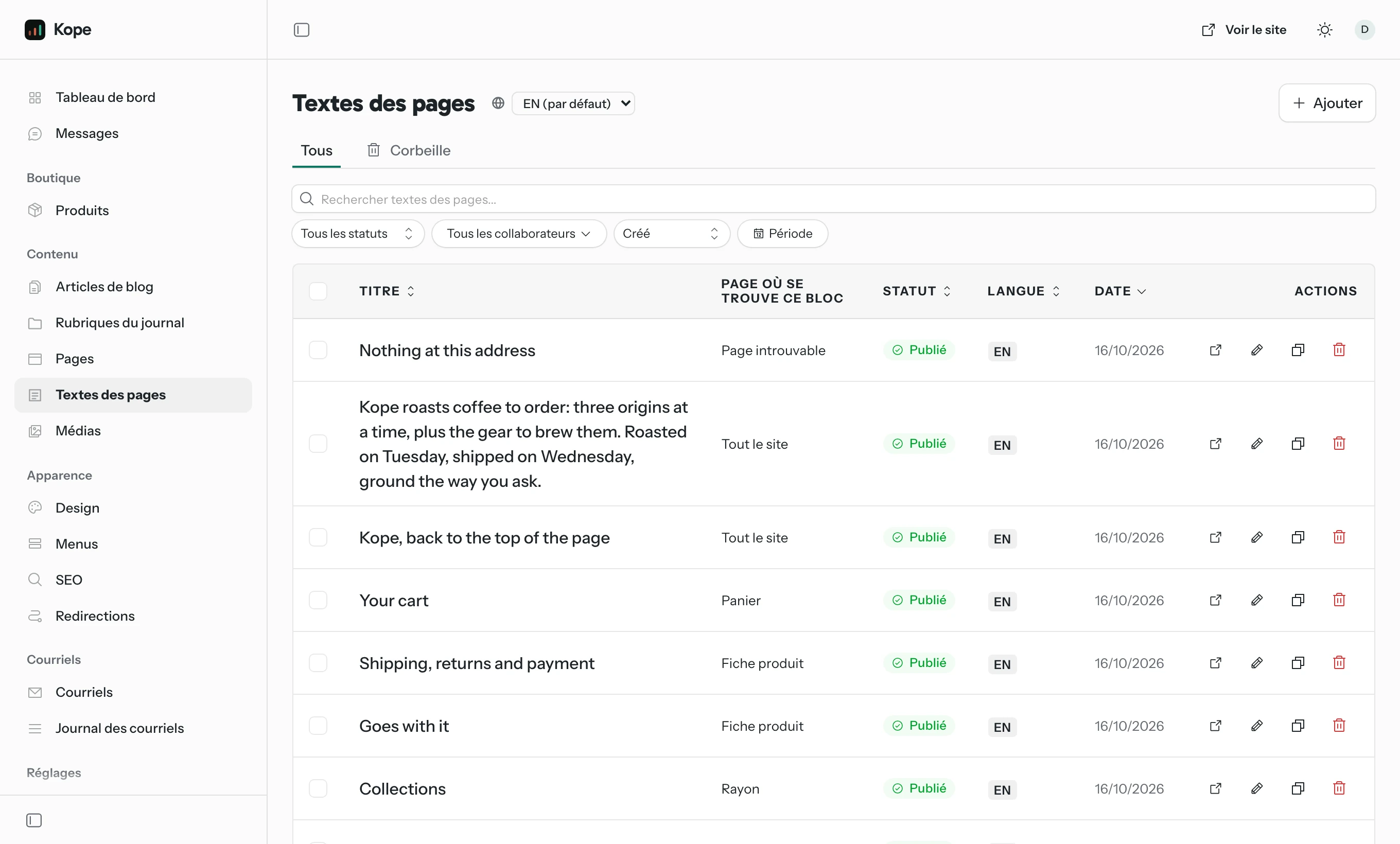Edit the Kope roasts coffee to order text

[x=1257, y=444]
